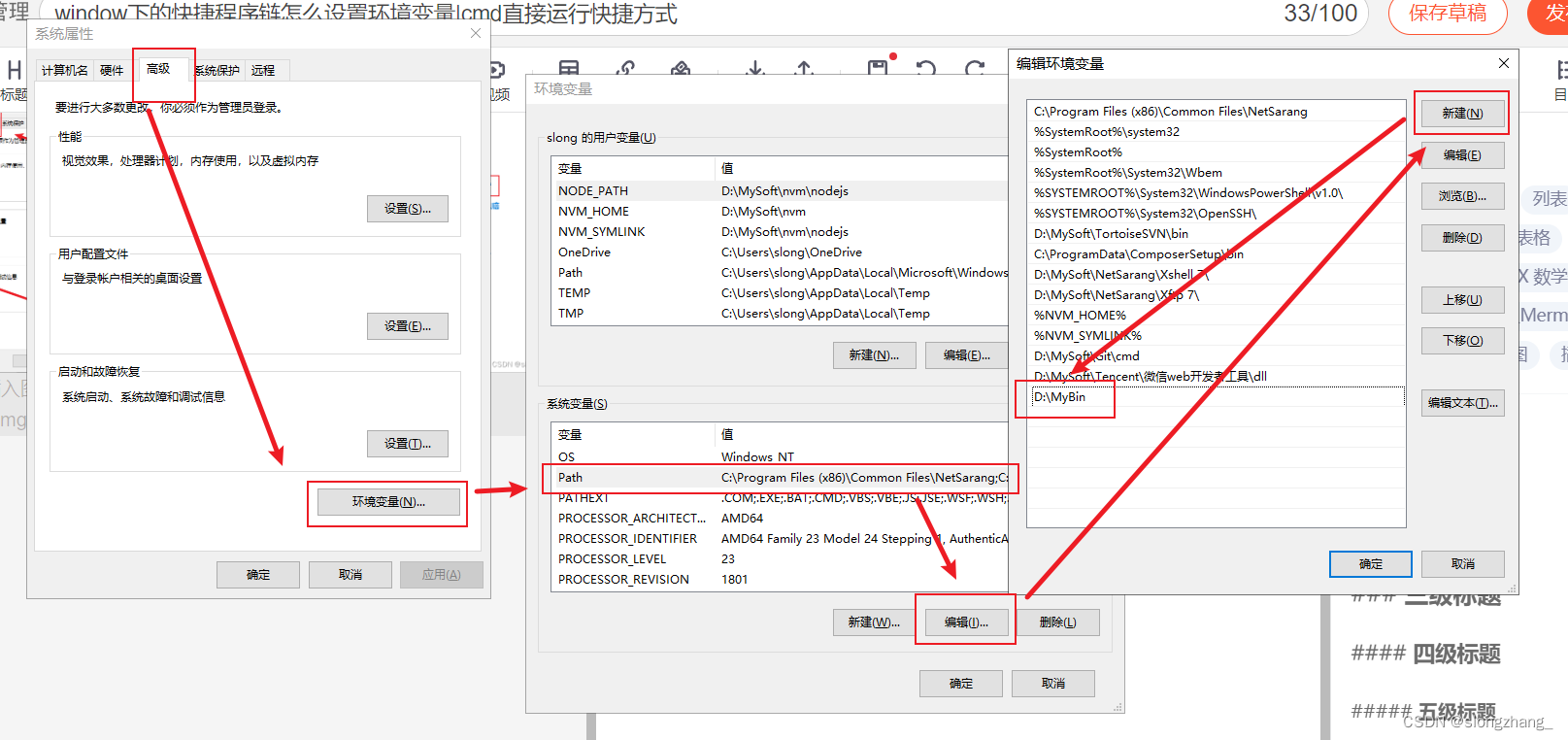Click the article title input field

[704, 14]
